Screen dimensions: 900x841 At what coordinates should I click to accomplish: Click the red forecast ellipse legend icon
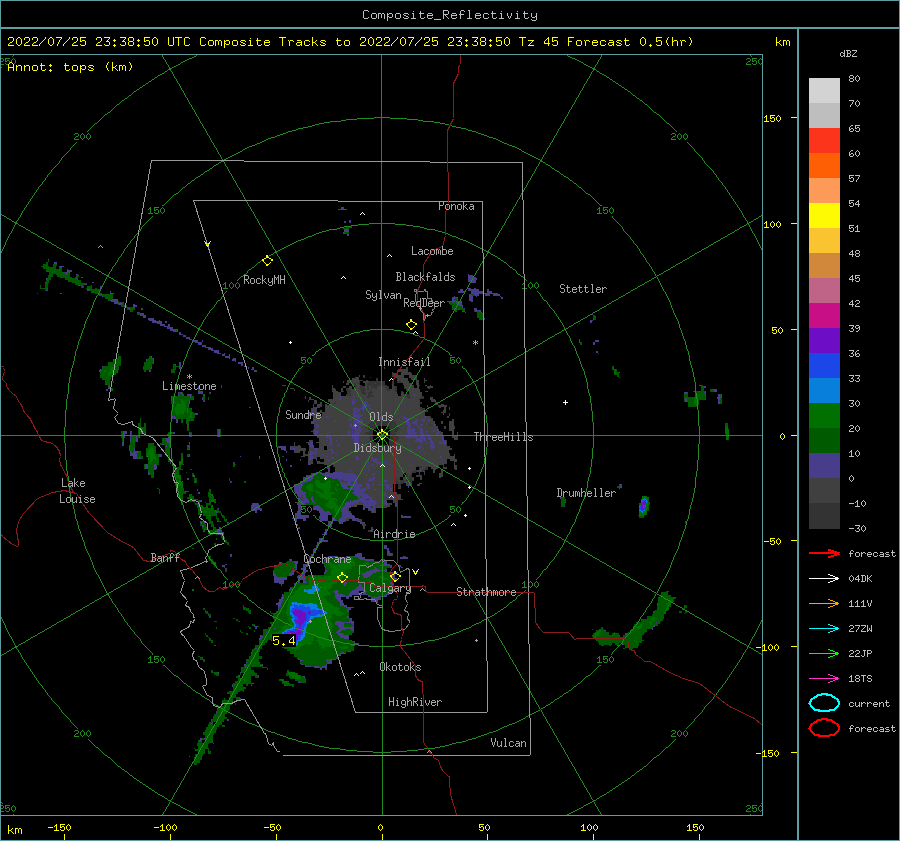click(x=824, y=728)
